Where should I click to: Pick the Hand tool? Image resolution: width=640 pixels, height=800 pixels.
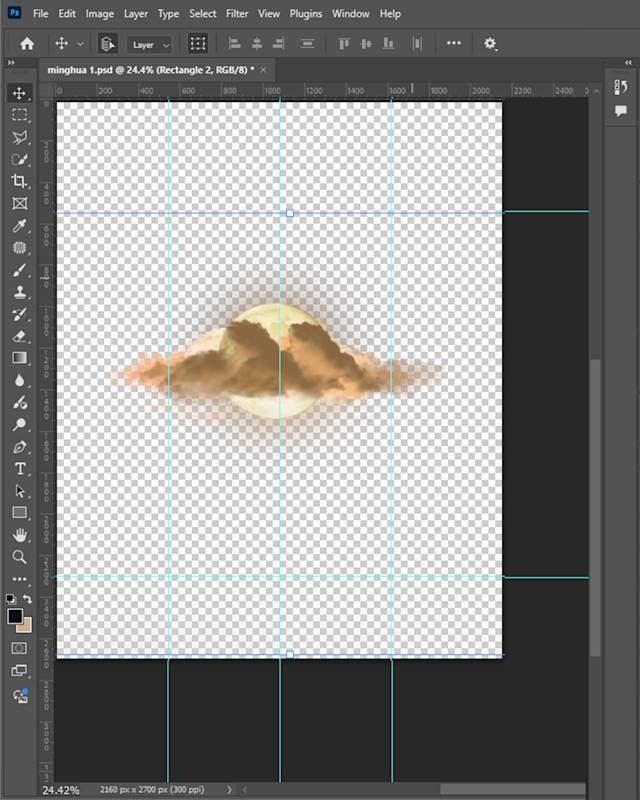point(19,535)
